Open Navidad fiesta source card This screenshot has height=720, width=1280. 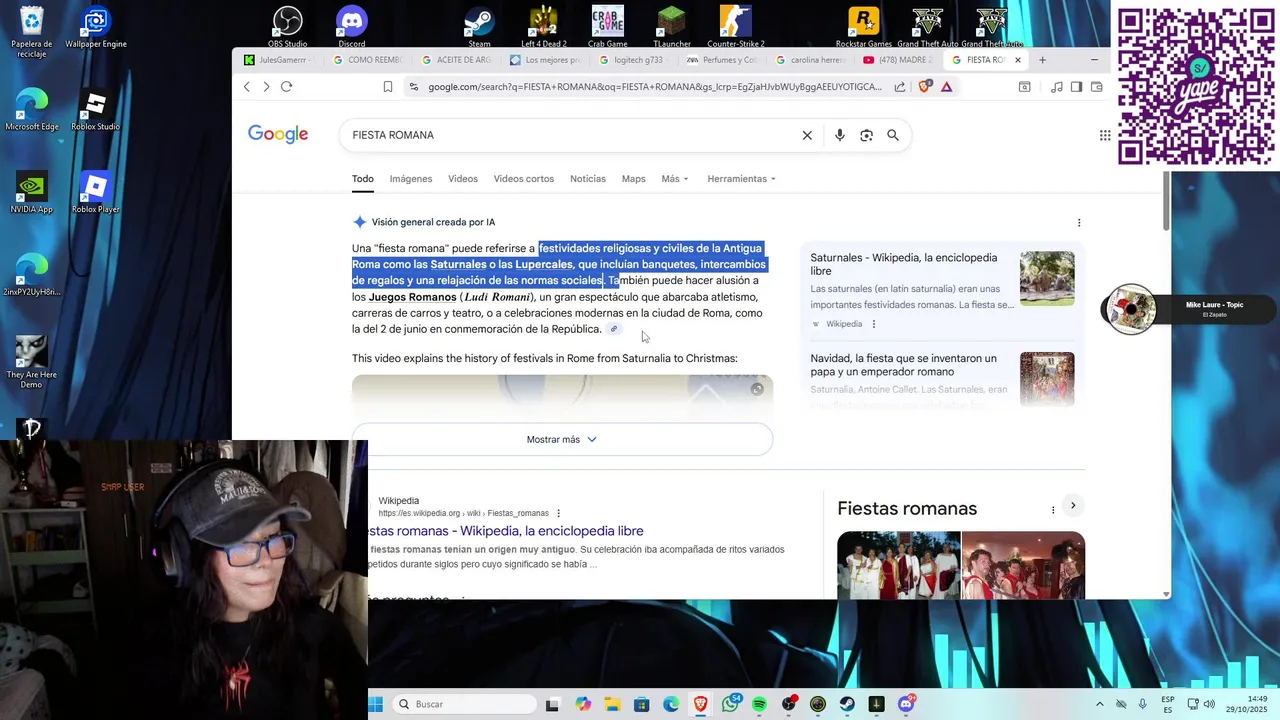(x=942, y=378)
